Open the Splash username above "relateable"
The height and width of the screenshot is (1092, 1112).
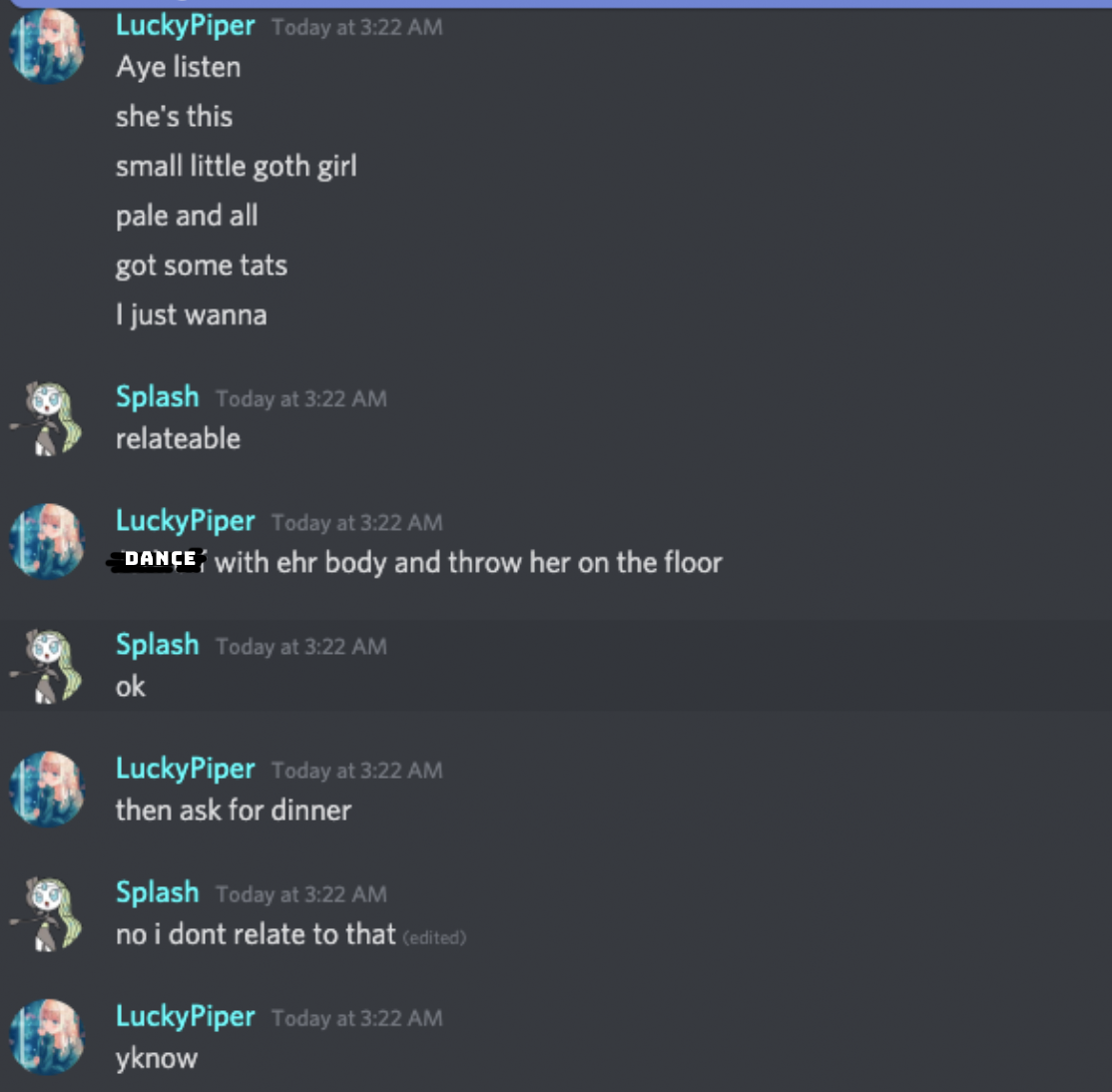pos(158,397)
